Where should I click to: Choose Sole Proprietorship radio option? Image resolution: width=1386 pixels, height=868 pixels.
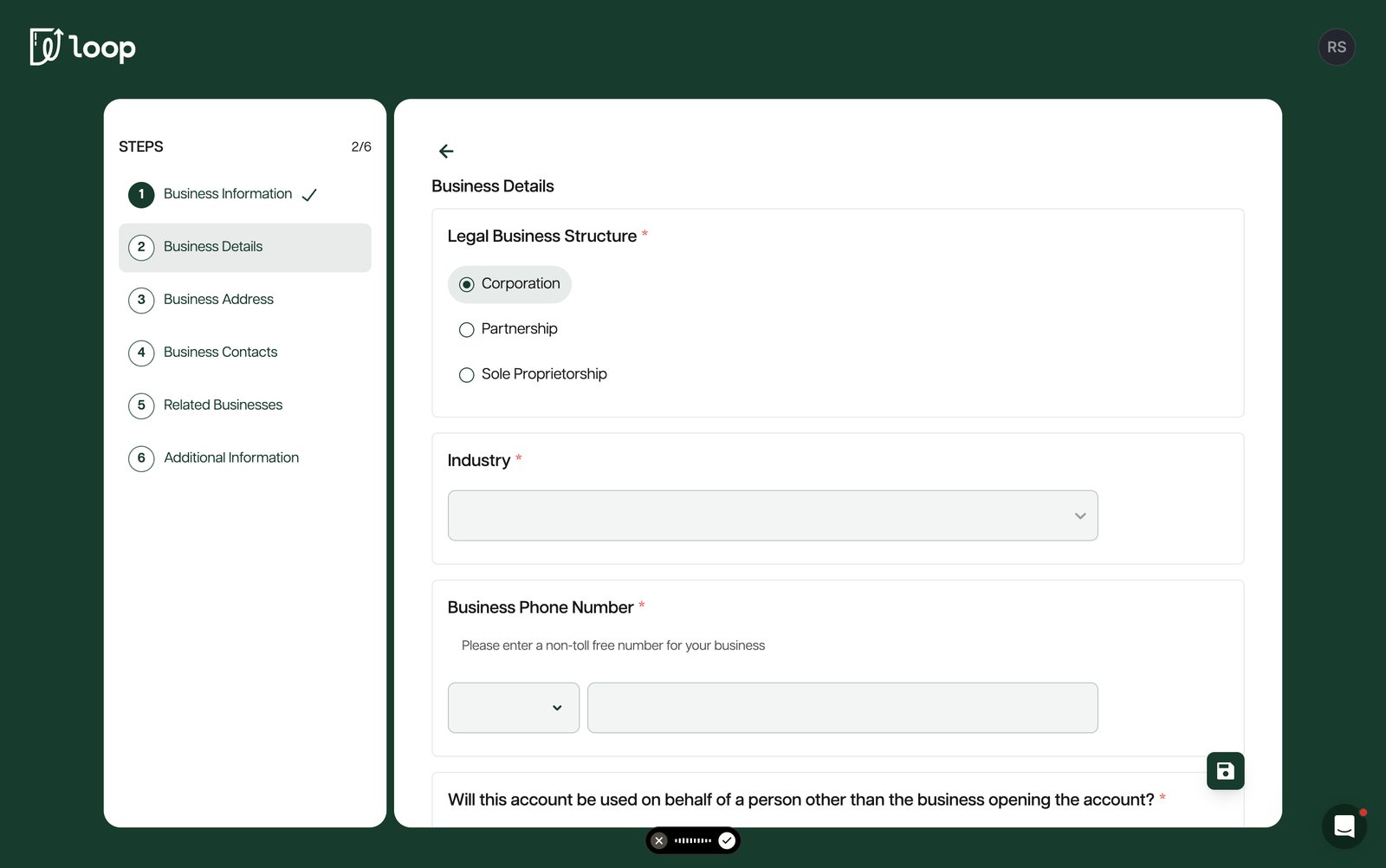(x=533, y=374)
